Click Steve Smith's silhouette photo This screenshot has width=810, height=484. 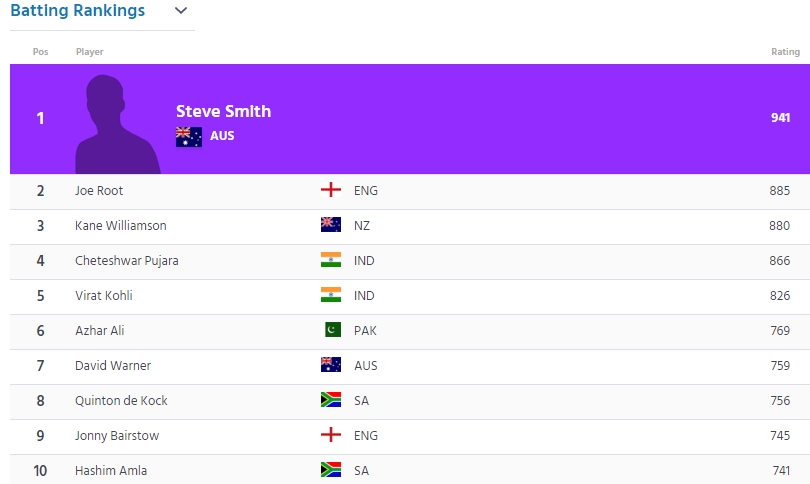[x=117, y=123]
